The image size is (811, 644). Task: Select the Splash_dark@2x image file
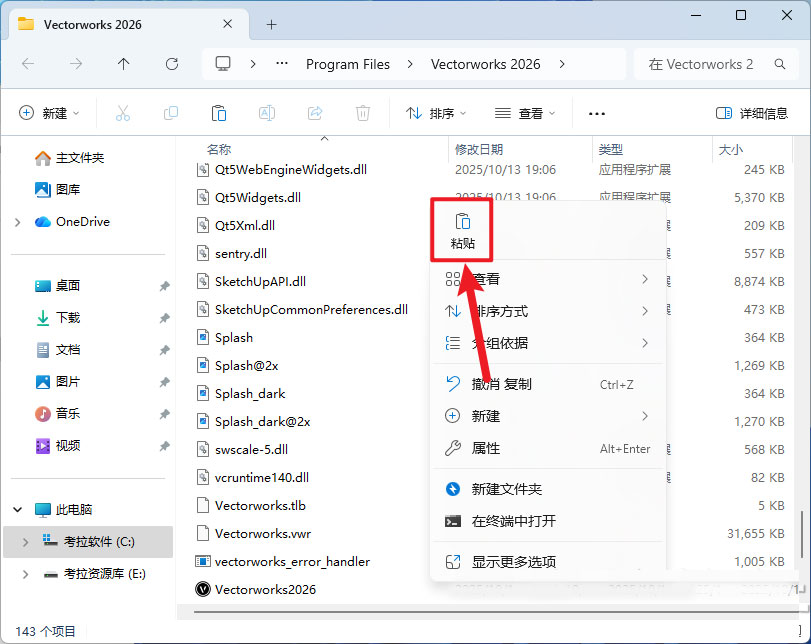click(x=253, y=422)
